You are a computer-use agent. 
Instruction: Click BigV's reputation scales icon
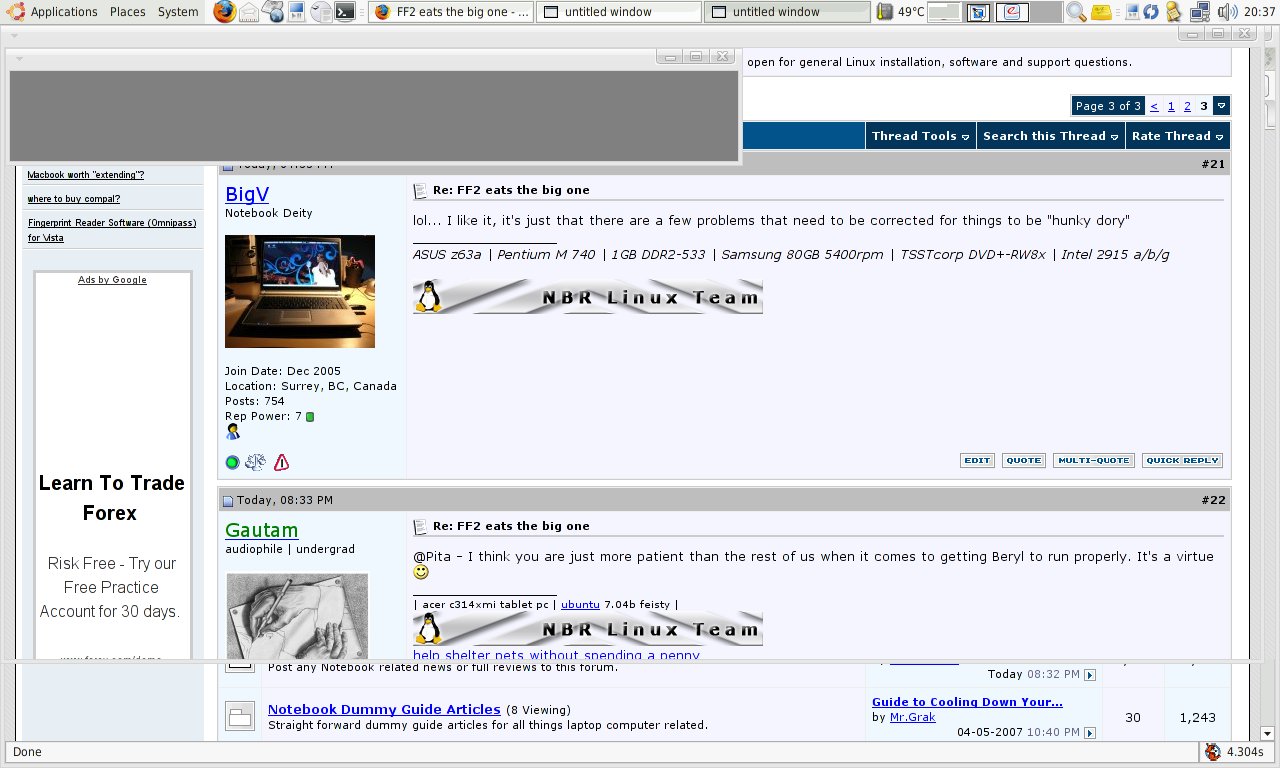(255, 462)
